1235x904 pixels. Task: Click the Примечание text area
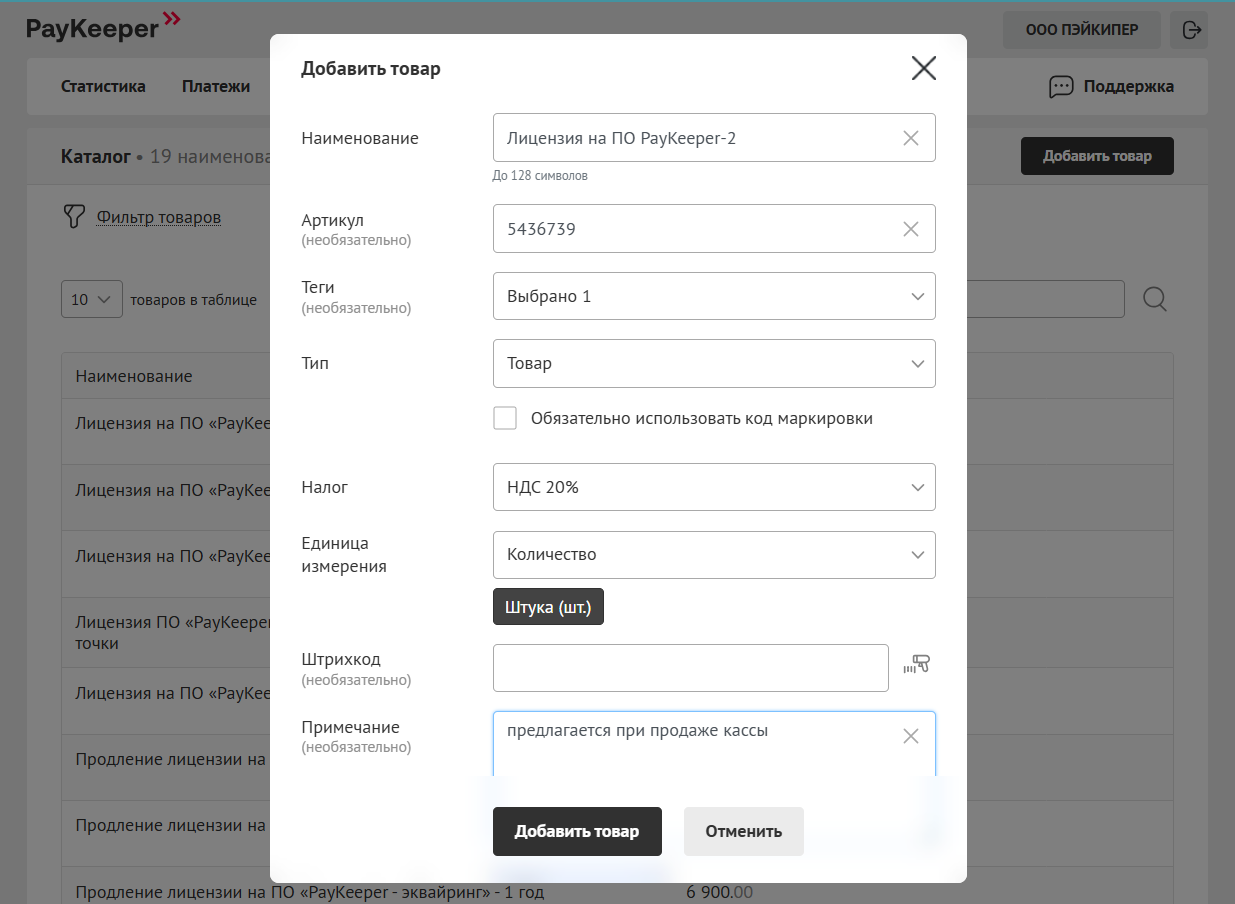click(x=714, y=744)
